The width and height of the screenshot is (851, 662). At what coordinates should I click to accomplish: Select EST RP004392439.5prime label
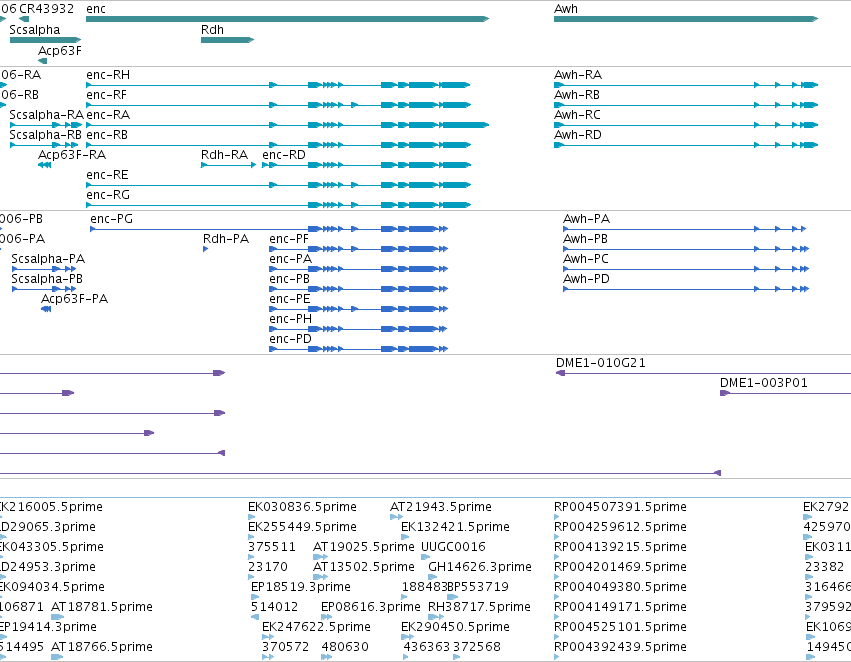[x=620, y=647]
